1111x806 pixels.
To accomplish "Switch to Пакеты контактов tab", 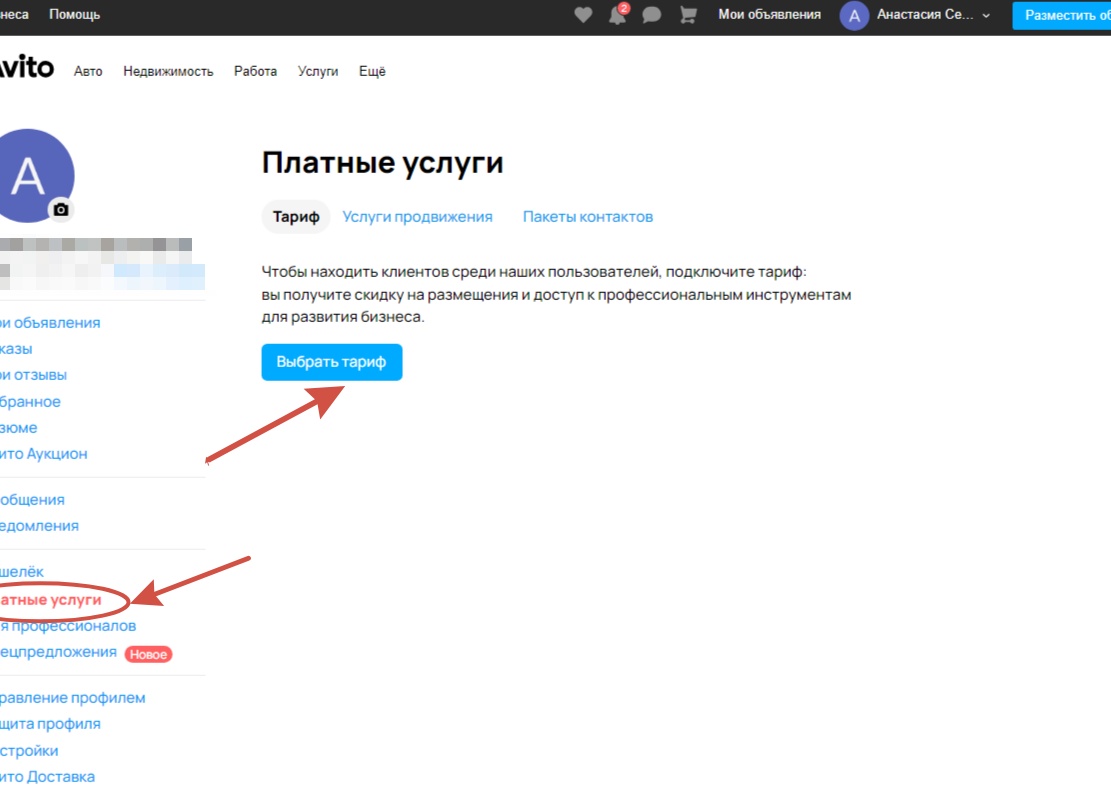I will pyautogui.click(x=588, y=217).
